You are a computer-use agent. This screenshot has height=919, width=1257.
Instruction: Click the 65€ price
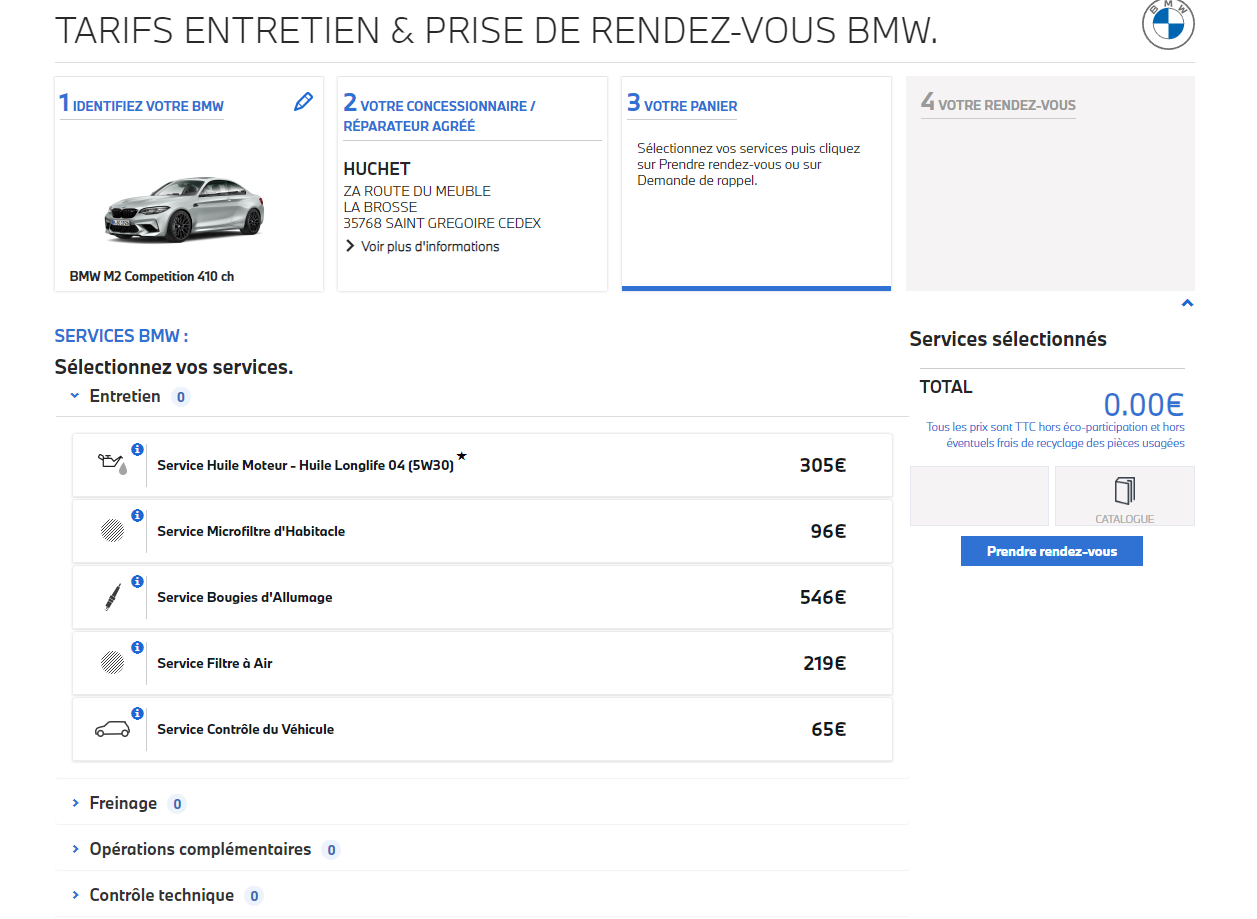click(x=829, y=729)
